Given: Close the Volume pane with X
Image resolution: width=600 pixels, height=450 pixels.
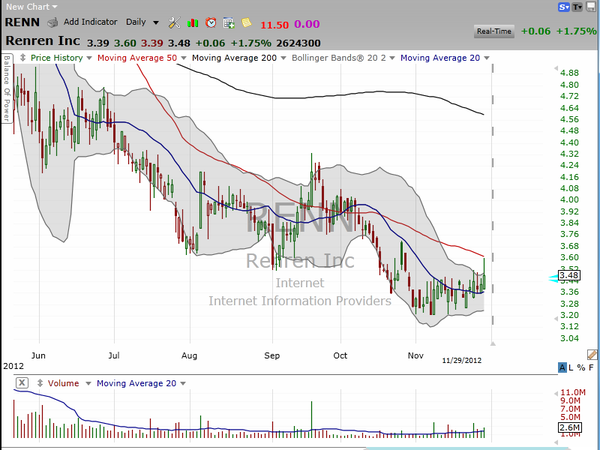Looking at the screenshot, I should (x=22, y=383).
